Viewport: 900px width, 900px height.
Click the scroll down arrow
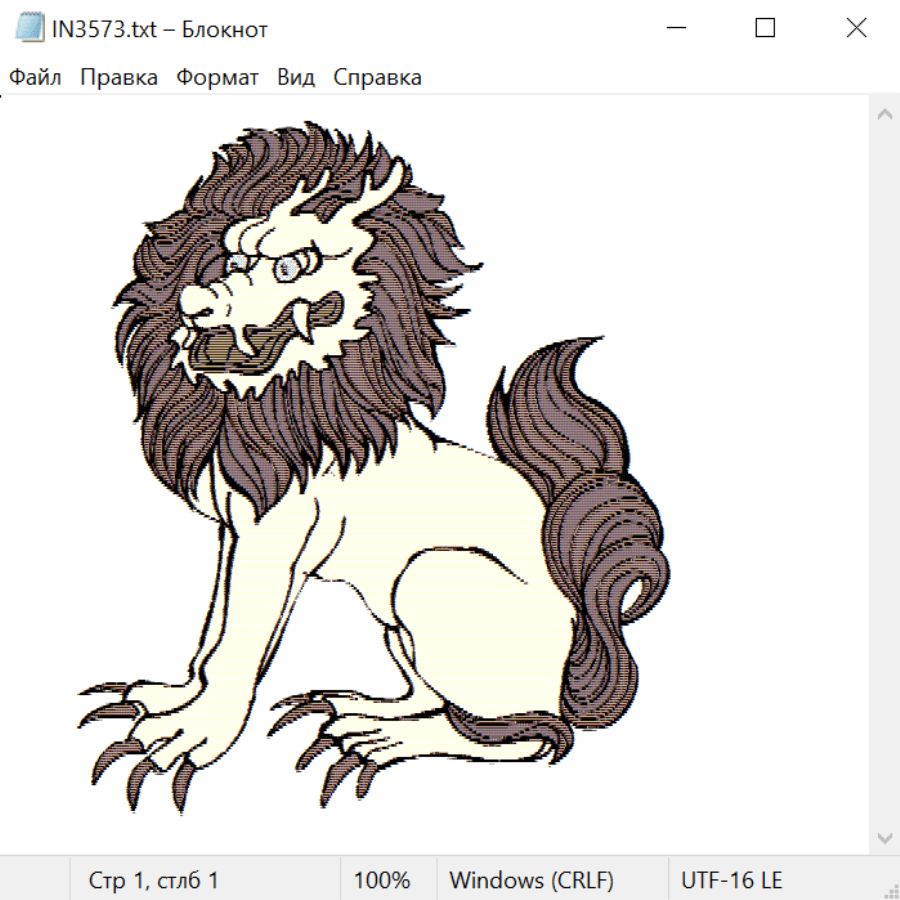click(884, 837)
